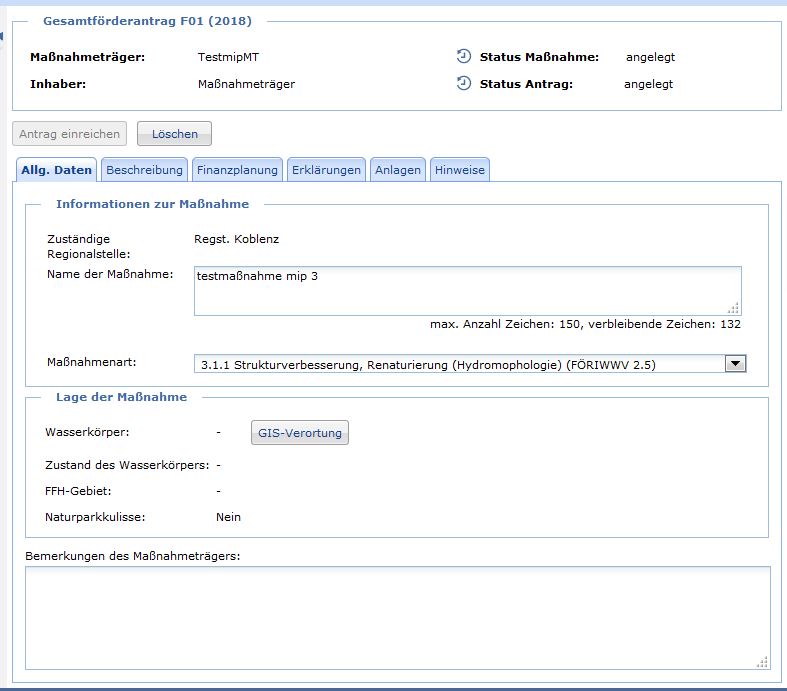Open the Finanzplanung tab
The width and height of the screenshot is (787, 691).
click(x=237, y=170)
